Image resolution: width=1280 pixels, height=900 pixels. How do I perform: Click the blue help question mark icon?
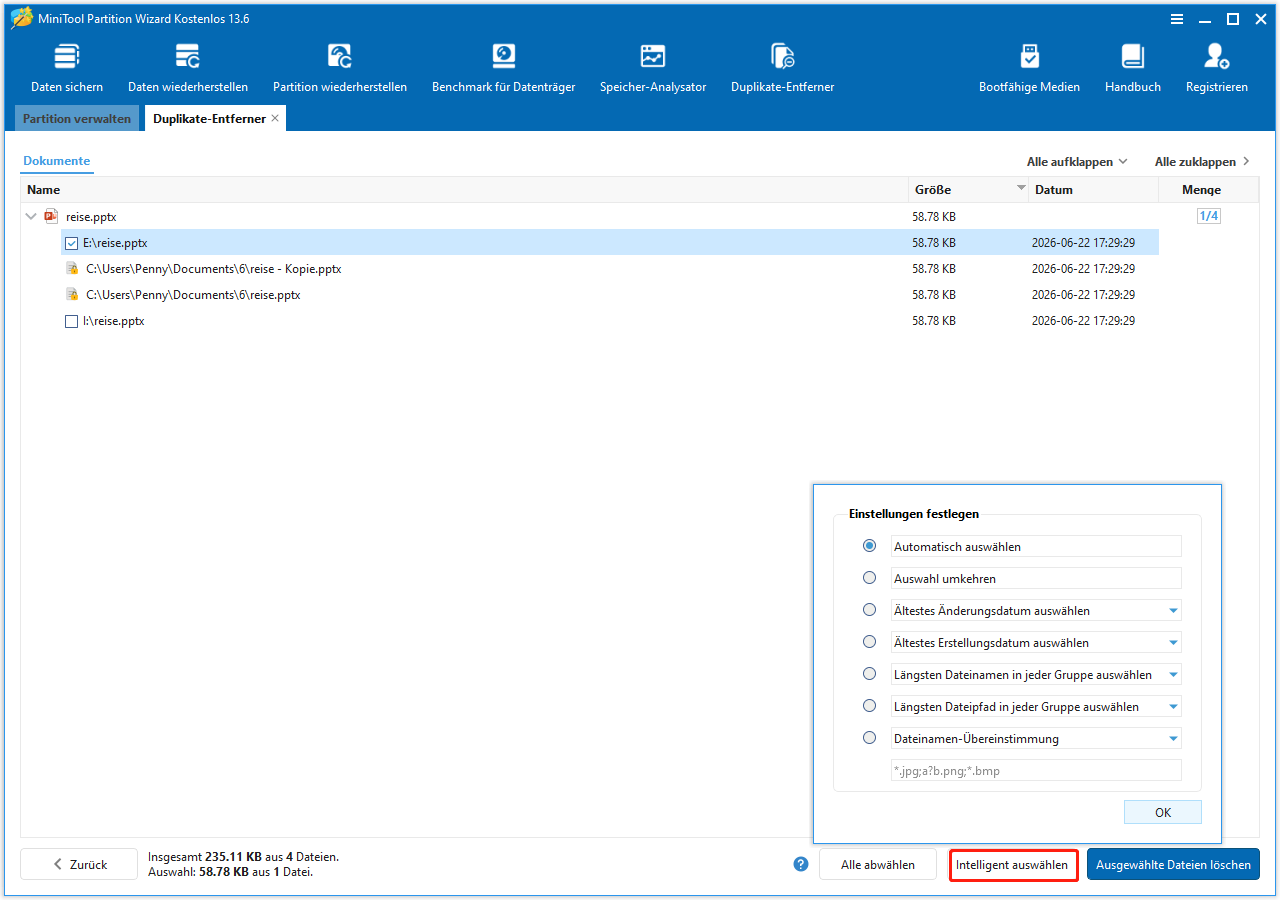[x=800, y=864]
